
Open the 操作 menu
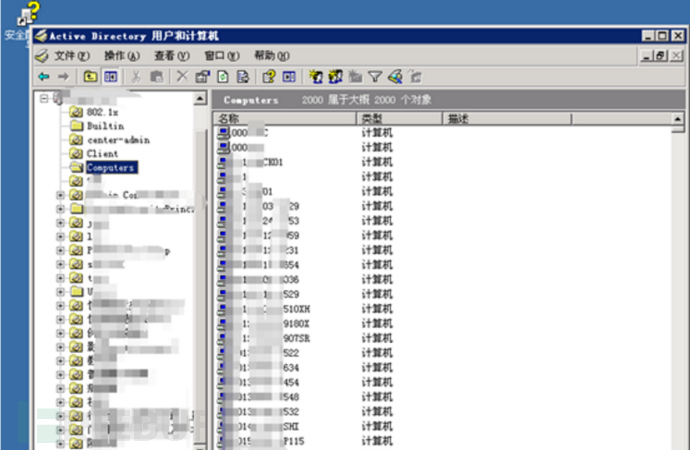(x=116, y=56)
